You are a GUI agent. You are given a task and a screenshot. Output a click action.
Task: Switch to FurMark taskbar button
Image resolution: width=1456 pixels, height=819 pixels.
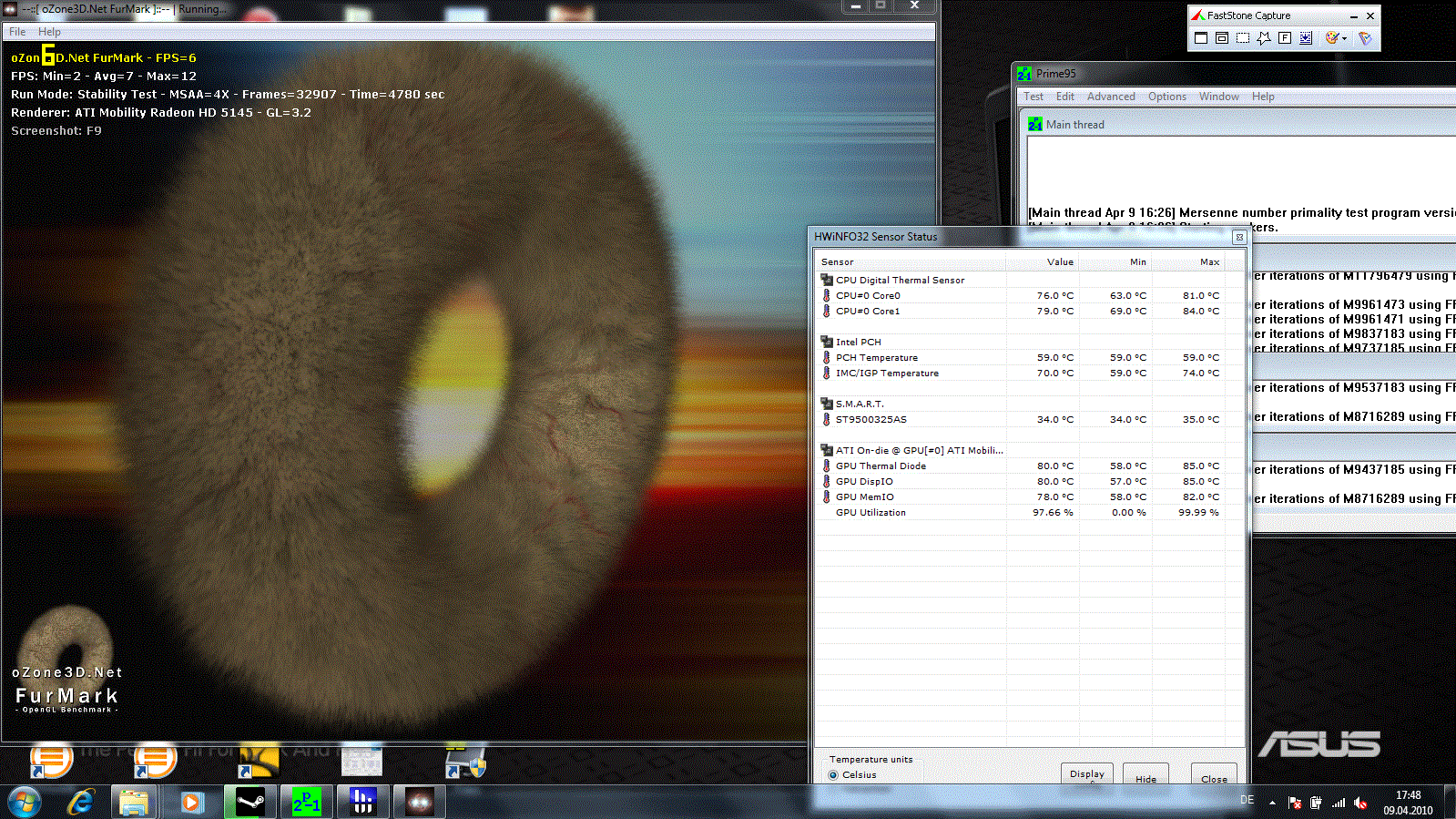420,803
